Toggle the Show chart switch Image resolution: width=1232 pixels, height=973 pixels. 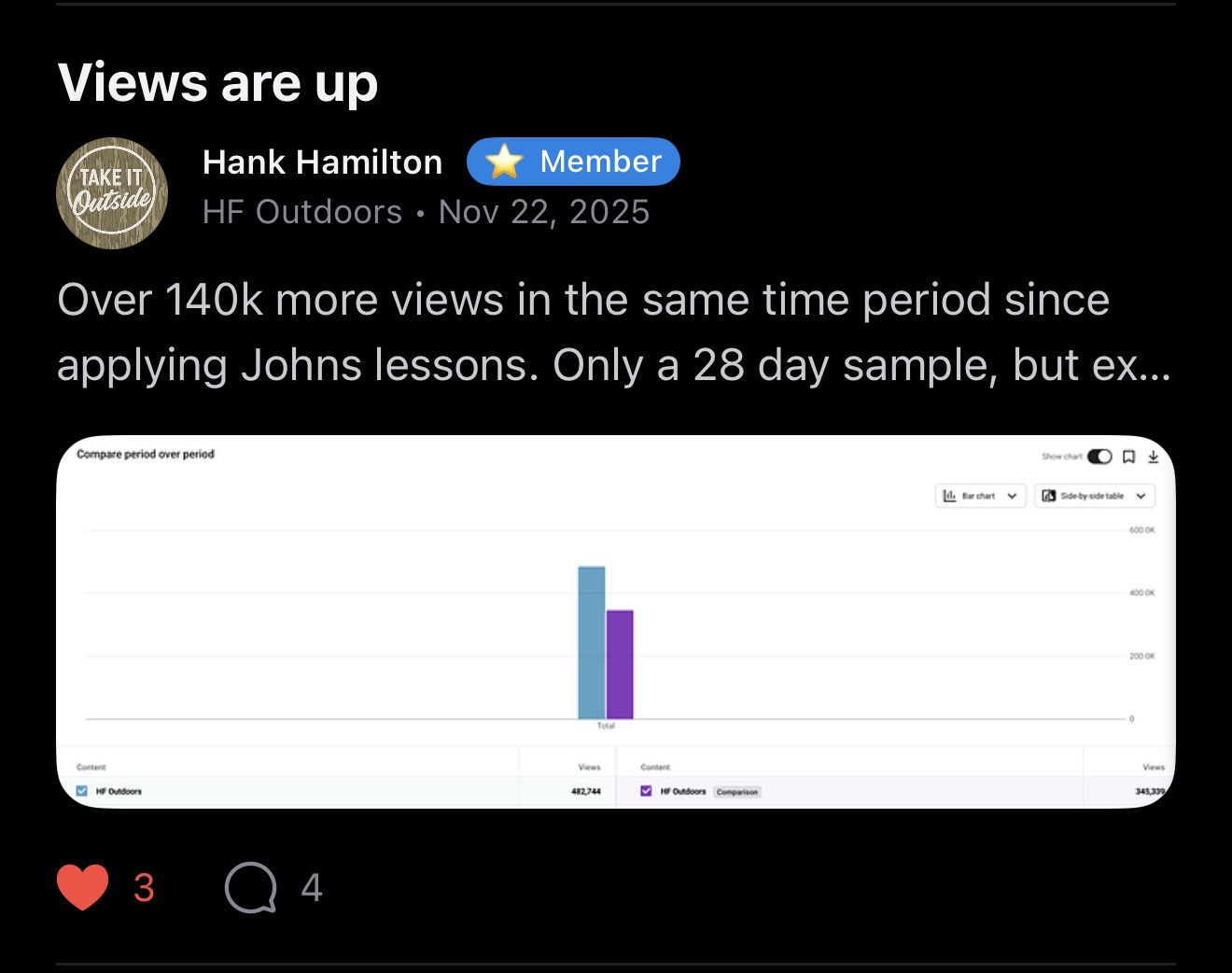click(x=1099, y=457)
